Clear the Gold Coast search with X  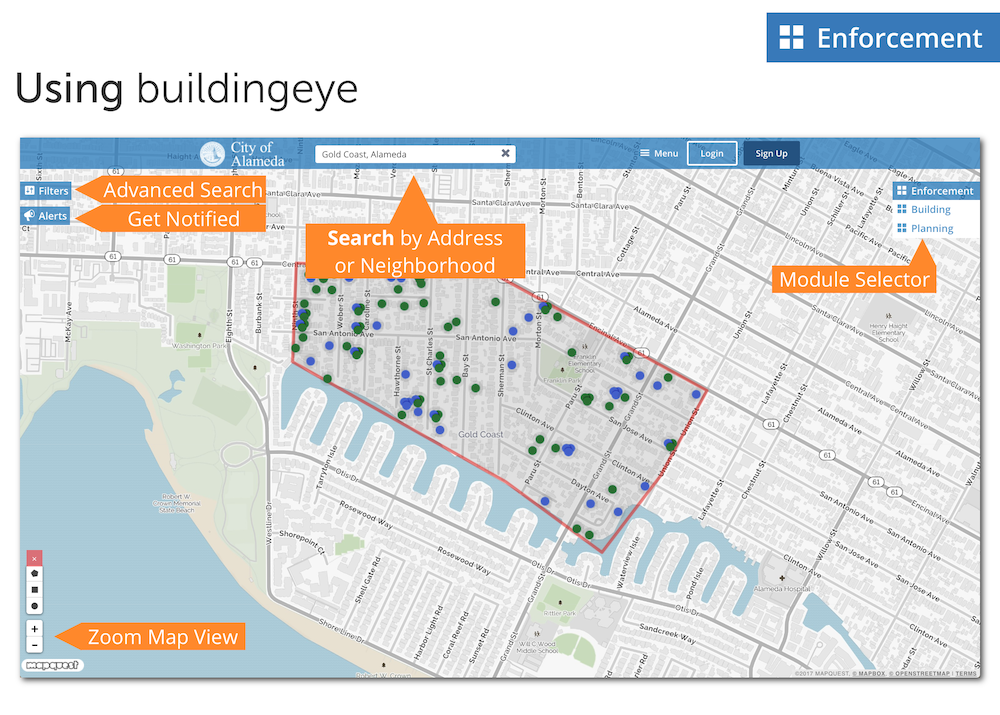click(x=505, y=153)
